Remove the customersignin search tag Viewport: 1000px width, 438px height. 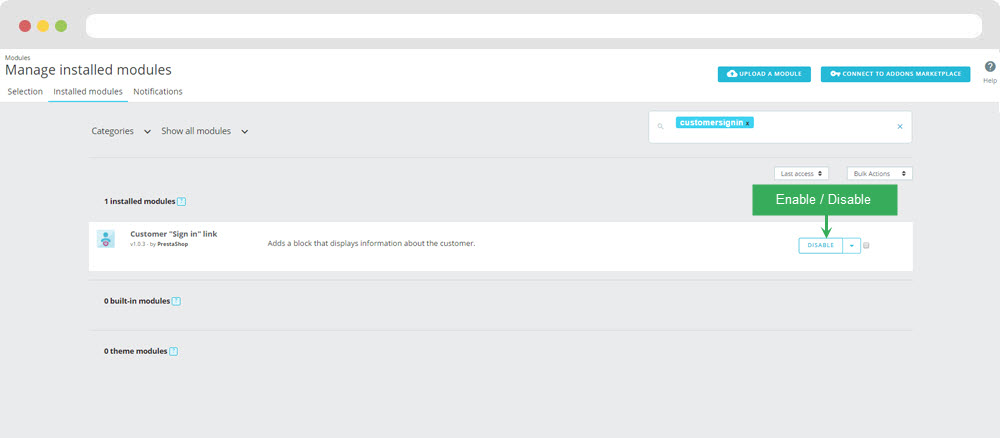point(747,123)
